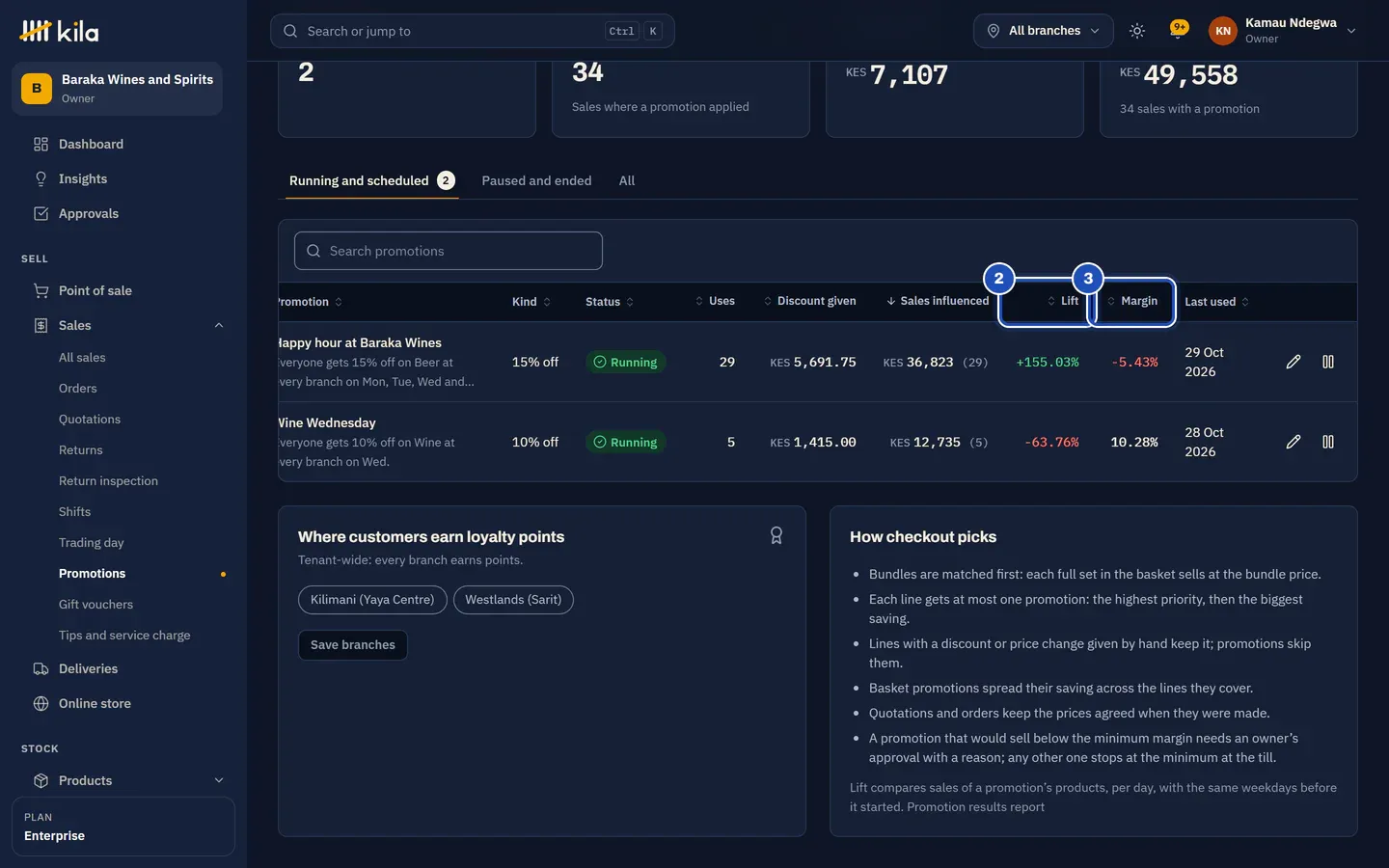Edit the Happy hour at Baraka Wines promotion

coord(1294,362)
